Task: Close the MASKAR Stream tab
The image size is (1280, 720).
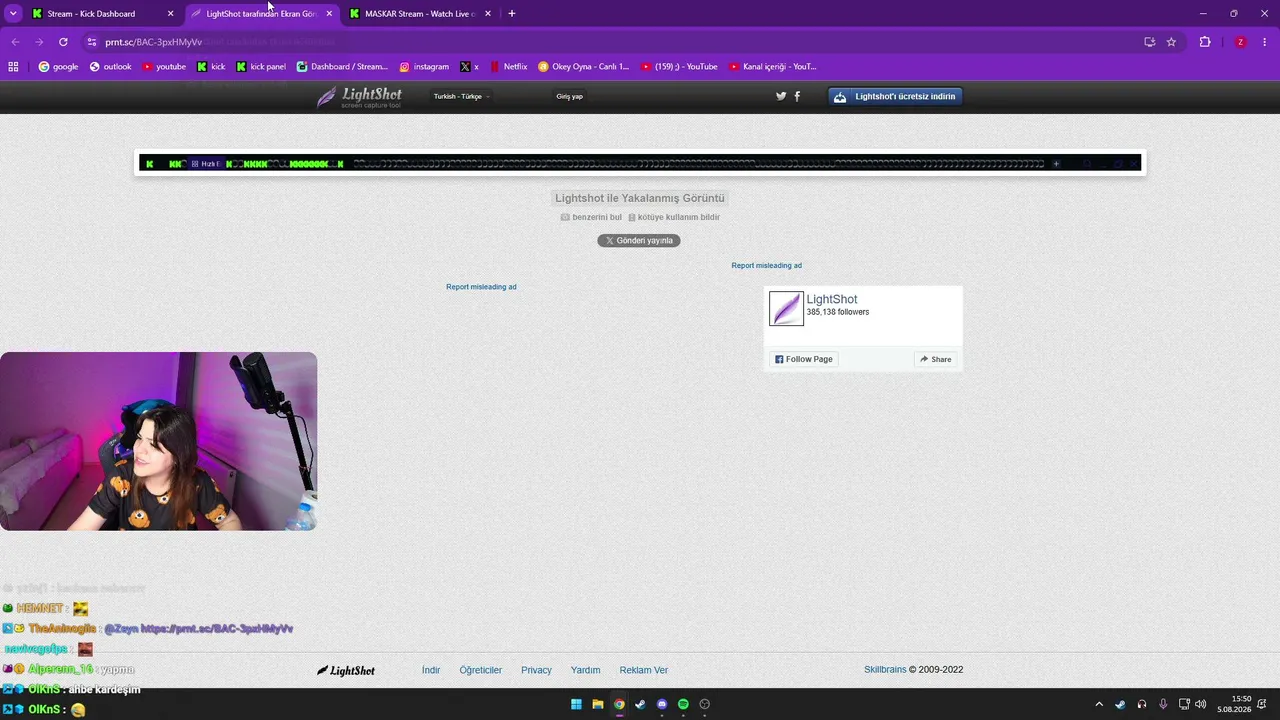Action: pyautogui.click(x=488, y=14)
